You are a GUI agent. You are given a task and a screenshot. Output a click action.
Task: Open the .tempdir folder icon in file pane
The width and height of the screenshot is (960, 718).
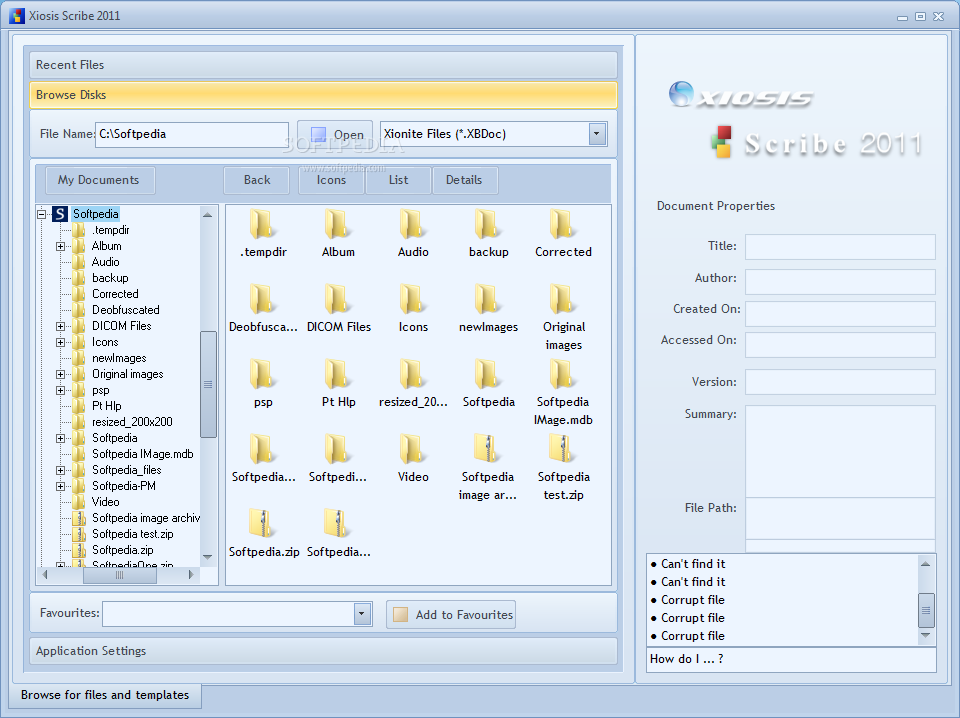pos(262,224)
